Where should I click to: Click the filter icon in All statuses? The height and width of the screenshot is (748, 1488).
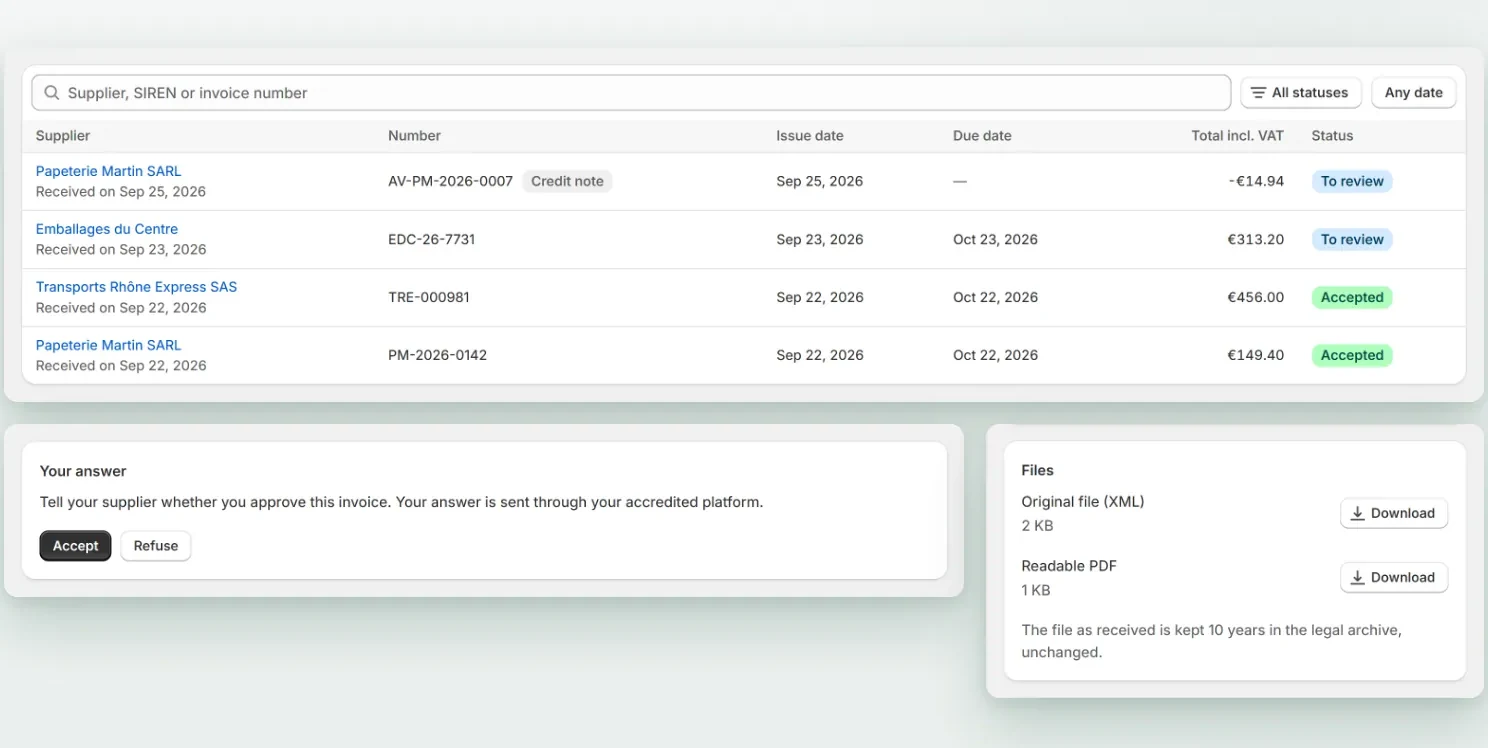(x=1259, y=93)
